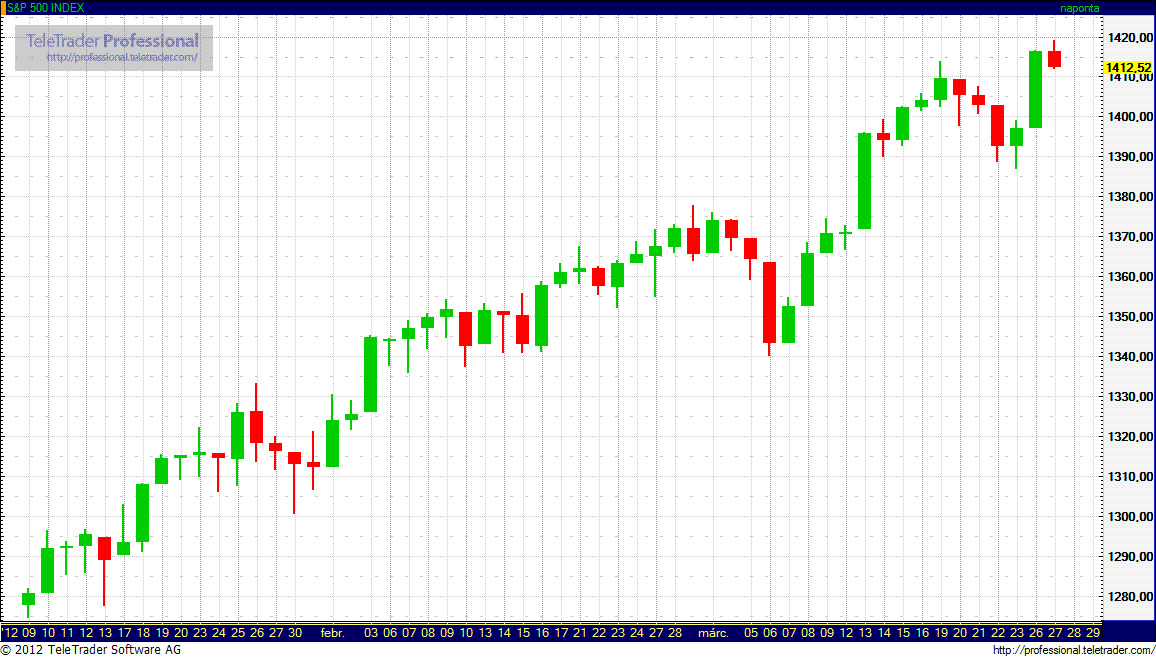Select the 'márc.' month marker on time axis
The width and height of the screenshot is (1156, 659).
[713, 633]
